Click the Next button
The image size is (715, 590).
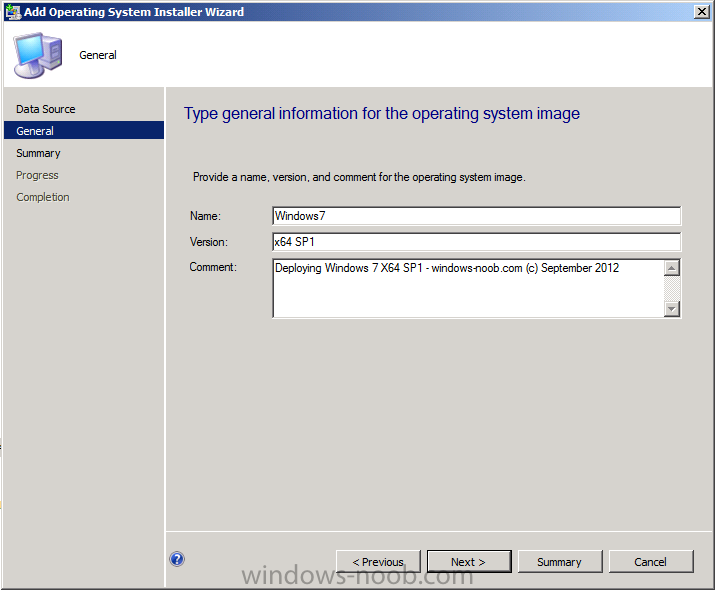tap(469, 562)
